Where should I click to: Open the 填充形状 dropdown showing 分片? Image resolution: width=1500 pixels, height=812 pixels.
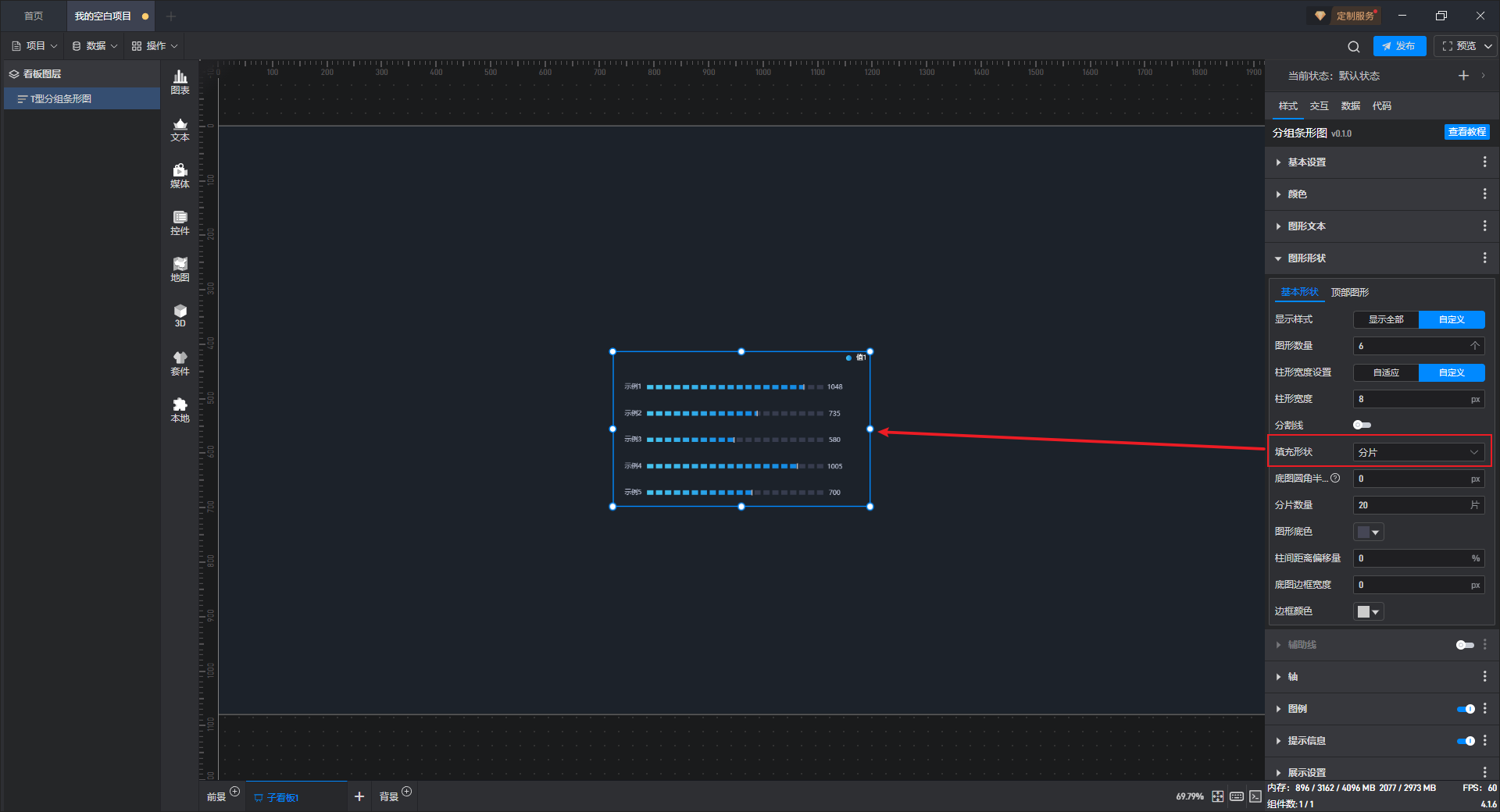[1419, 452]
